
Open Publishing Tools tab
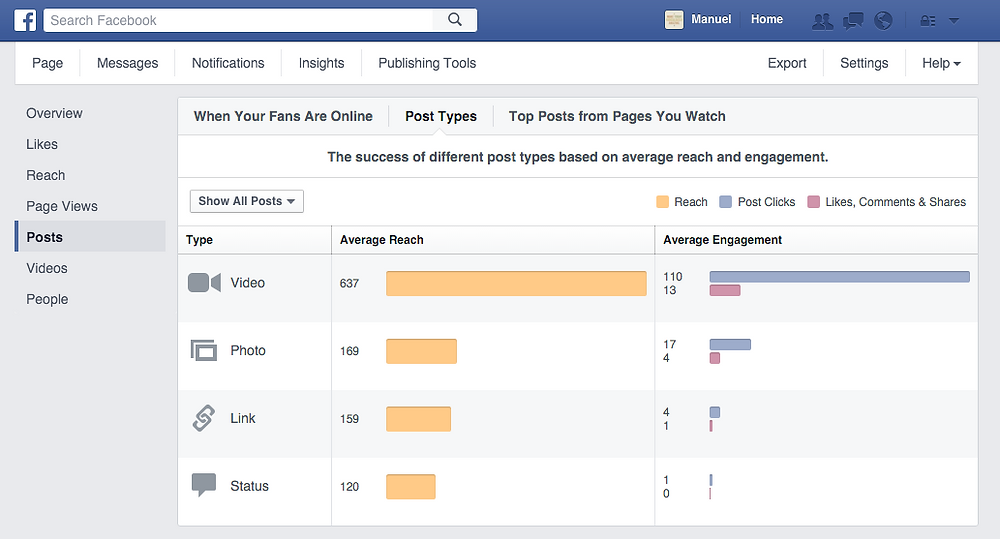tap(427, 63)
